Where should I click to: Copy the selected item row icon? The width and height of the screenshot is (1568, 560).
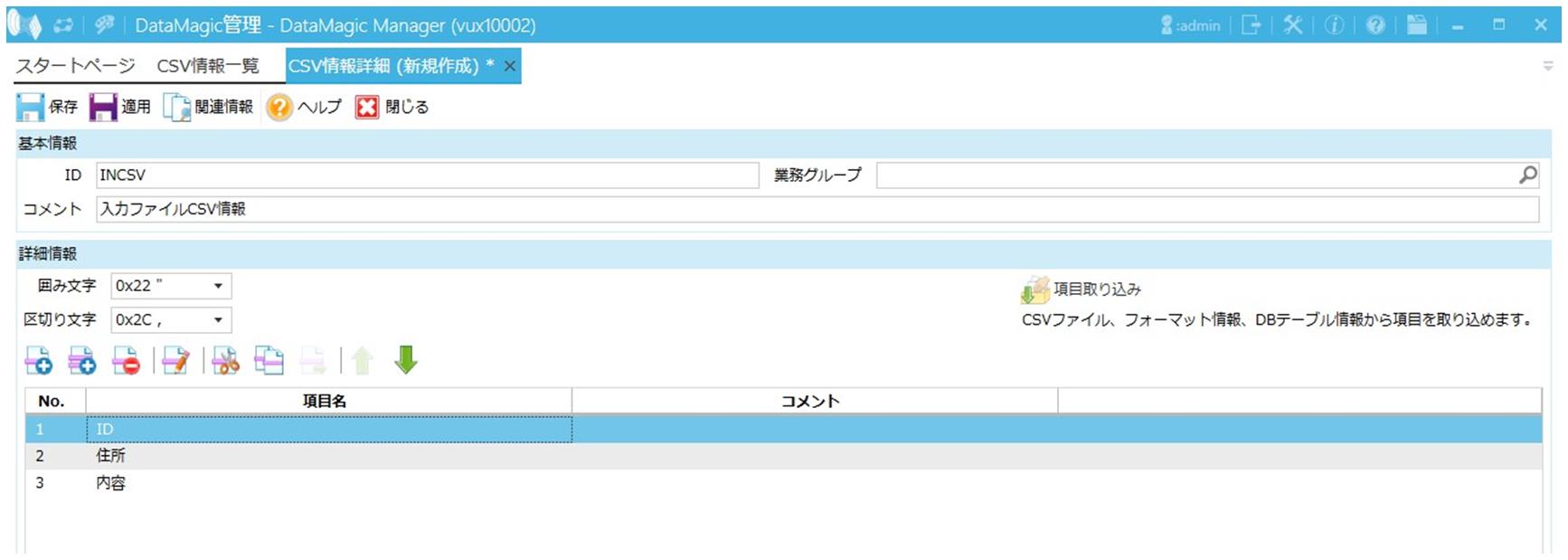(269, 360)
